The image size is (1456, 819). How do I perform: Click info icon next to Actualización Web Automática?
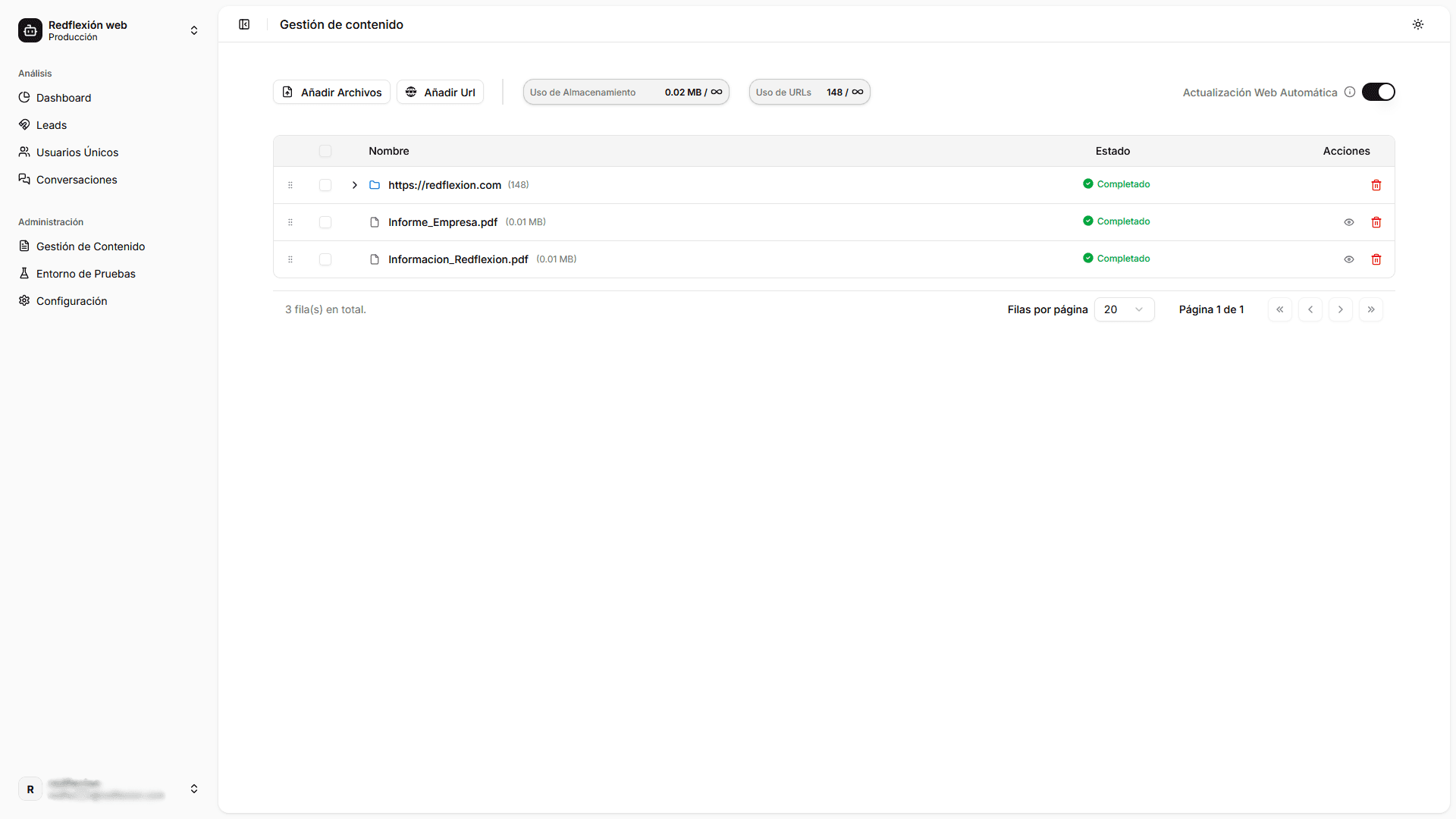click(1350, 92)
